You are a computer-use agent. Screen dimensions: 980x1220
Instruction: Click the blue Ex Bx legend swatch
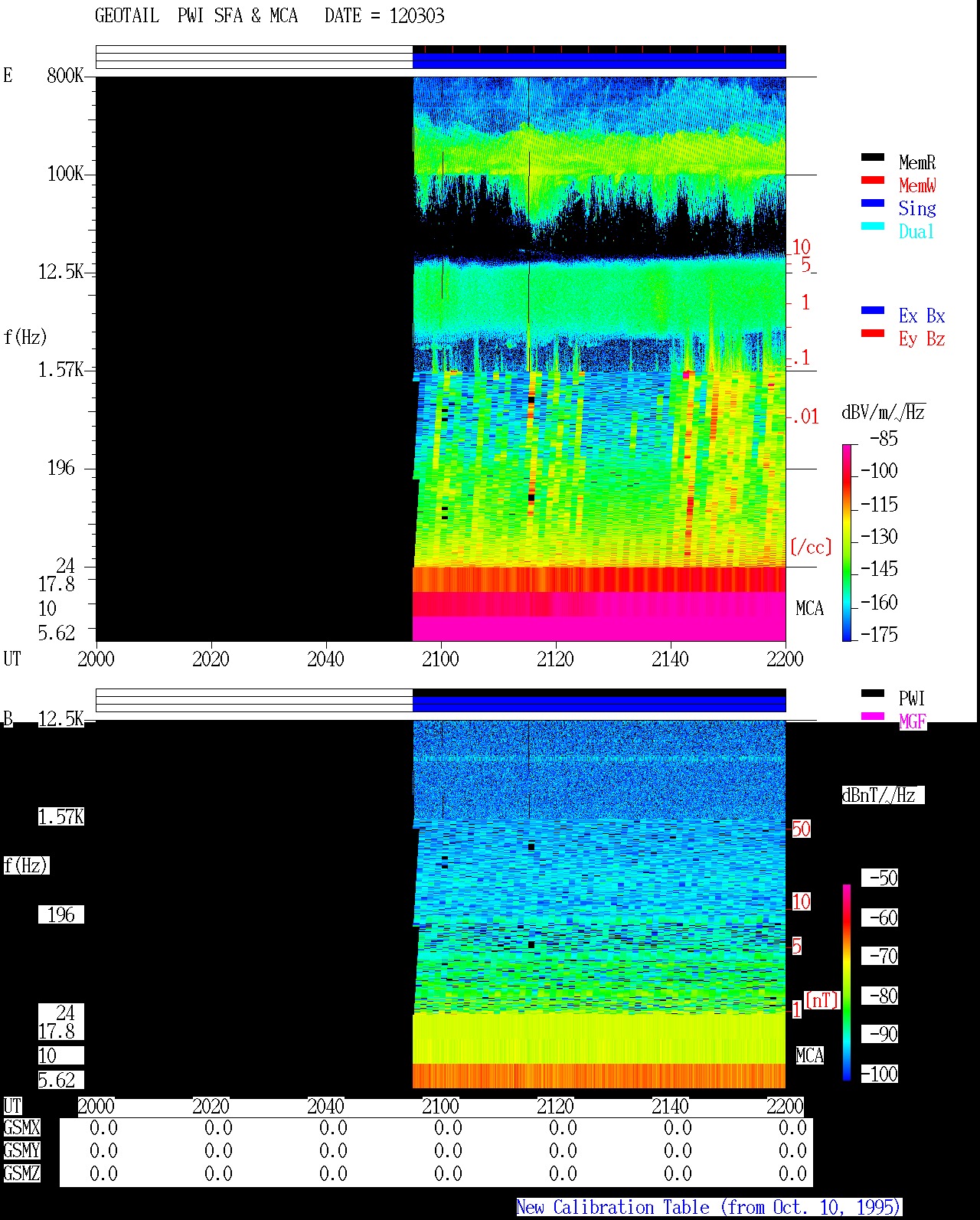873,310
